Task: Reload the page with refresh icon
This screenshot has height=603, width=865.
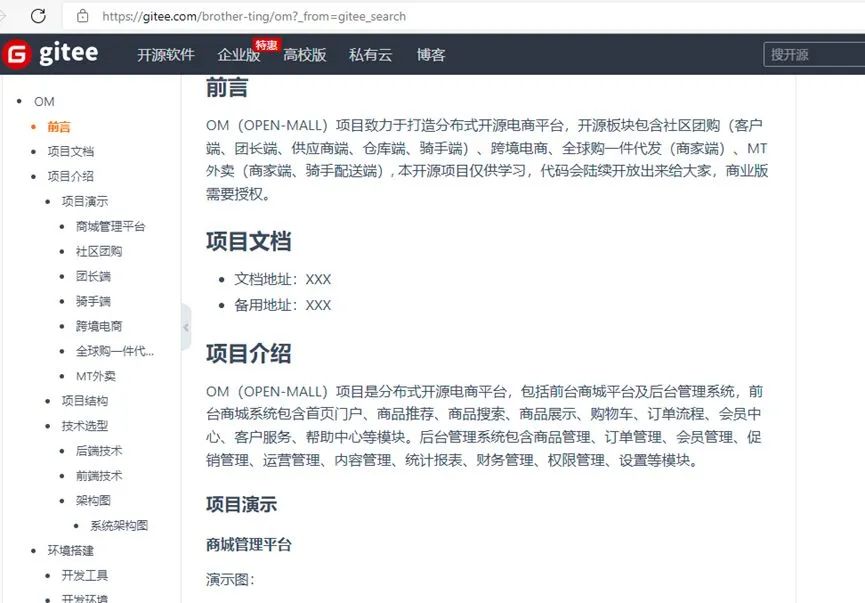Action: pyautogui.click(x=38, y=16)
